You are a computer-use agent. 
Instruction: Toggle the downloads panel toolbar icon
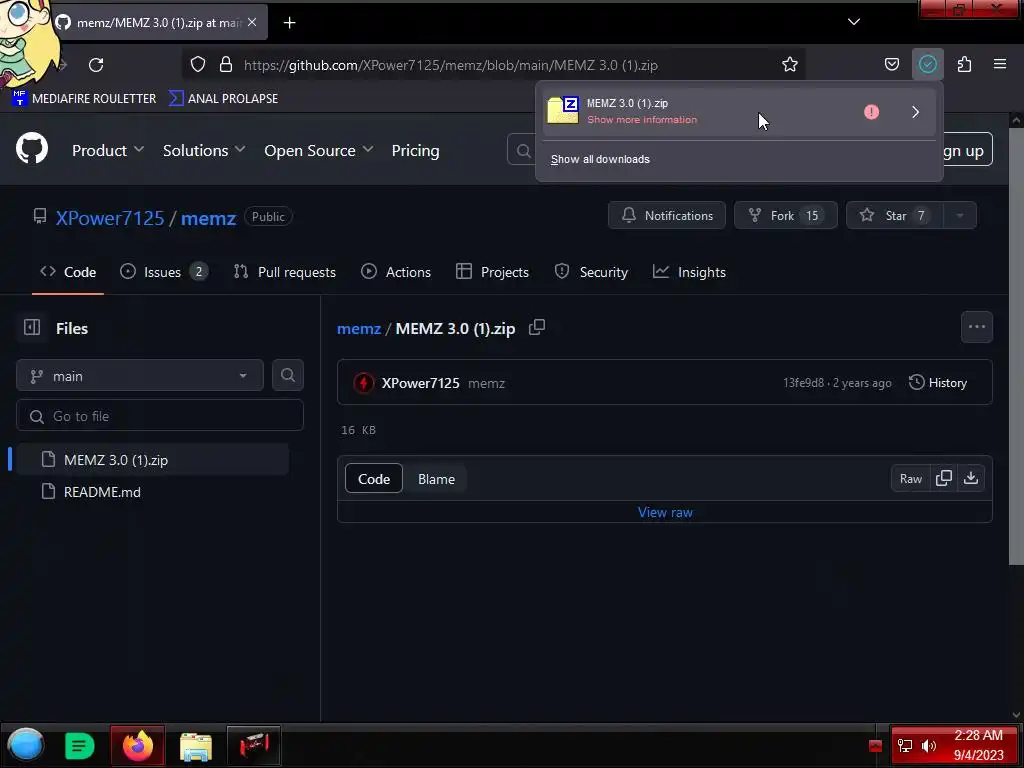pos(927,65)
